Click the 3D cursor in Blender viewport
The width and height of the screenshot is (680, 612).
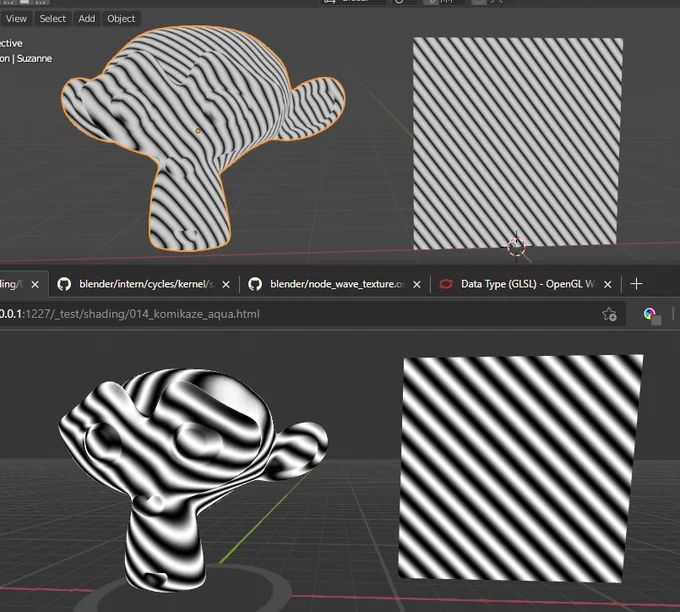(x=516, y=247)
